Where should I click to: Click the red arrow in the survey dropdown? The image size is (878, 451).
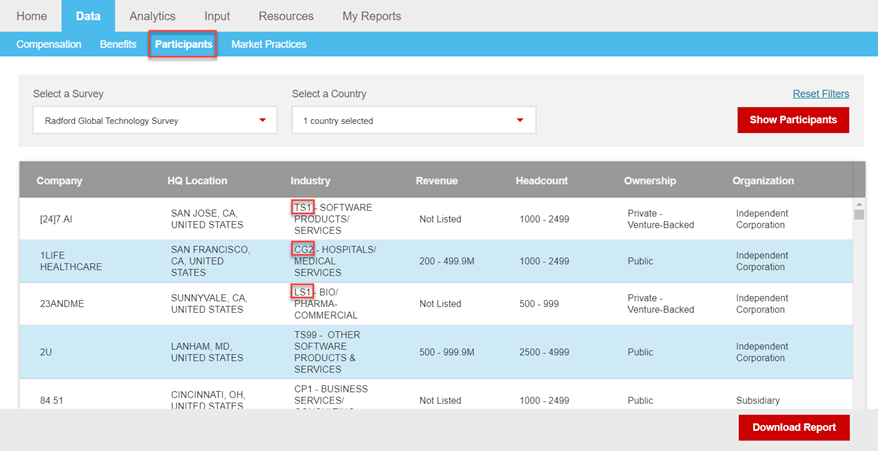coord(262,120)
